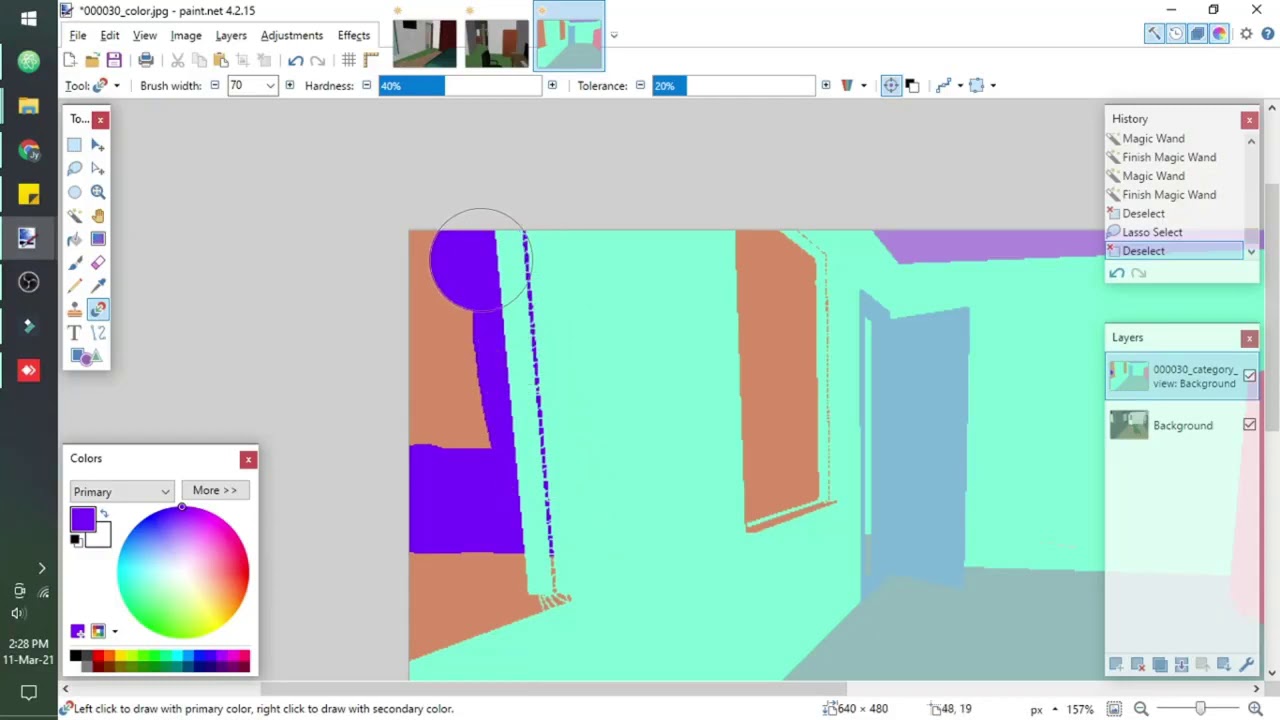Select the Clone Stamp tool

75,309
